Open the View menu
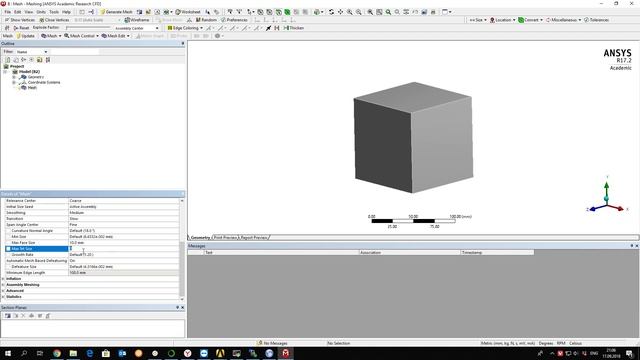 click(x=29, y=12)
